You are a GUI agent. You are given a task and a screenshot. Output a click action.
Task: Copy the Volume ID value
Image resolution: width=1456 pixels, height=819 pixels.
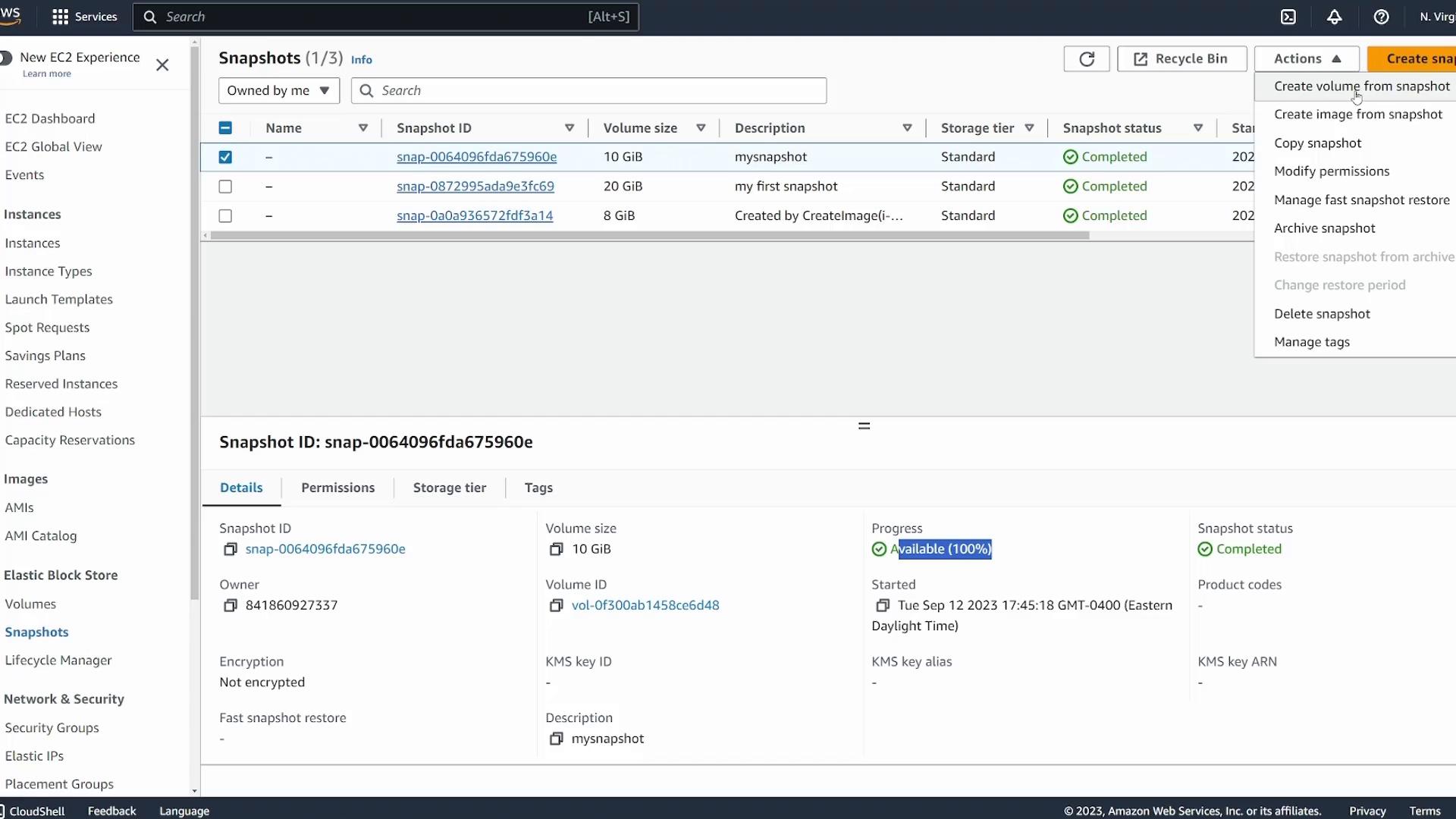557,605
